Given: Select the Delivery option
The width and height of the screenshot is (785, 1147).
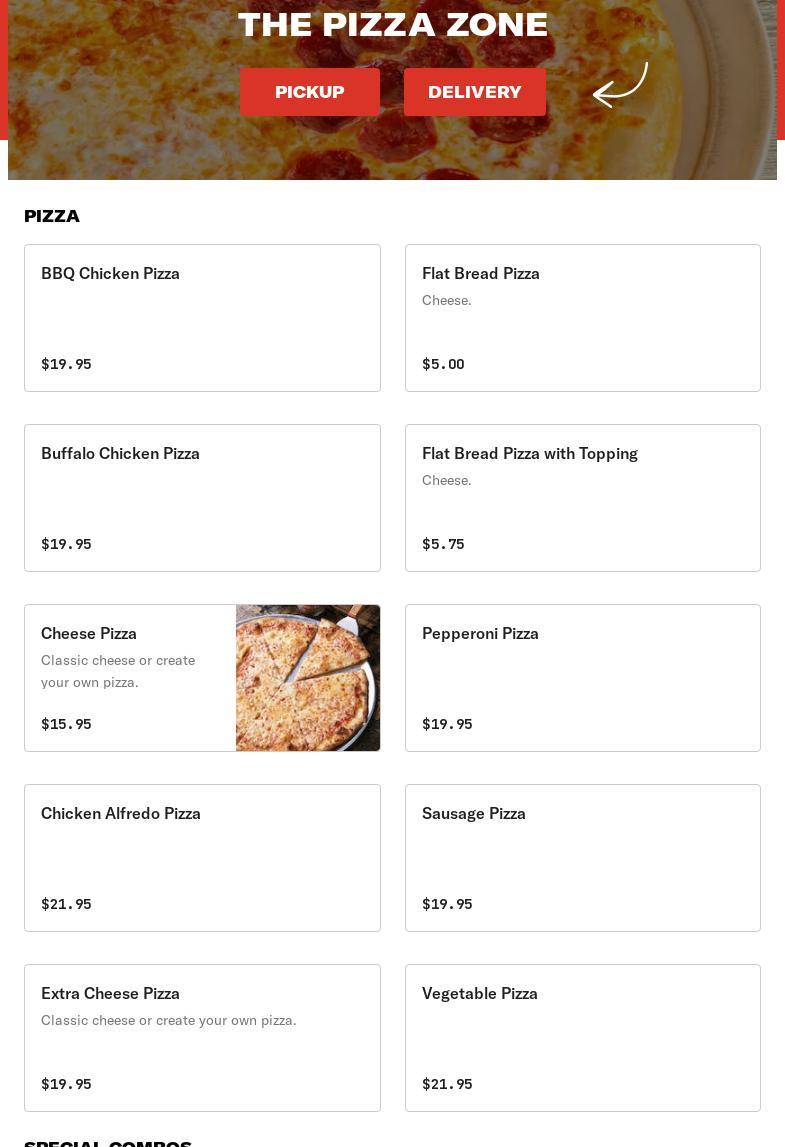Looking at the screenshot, I should 474,92.
